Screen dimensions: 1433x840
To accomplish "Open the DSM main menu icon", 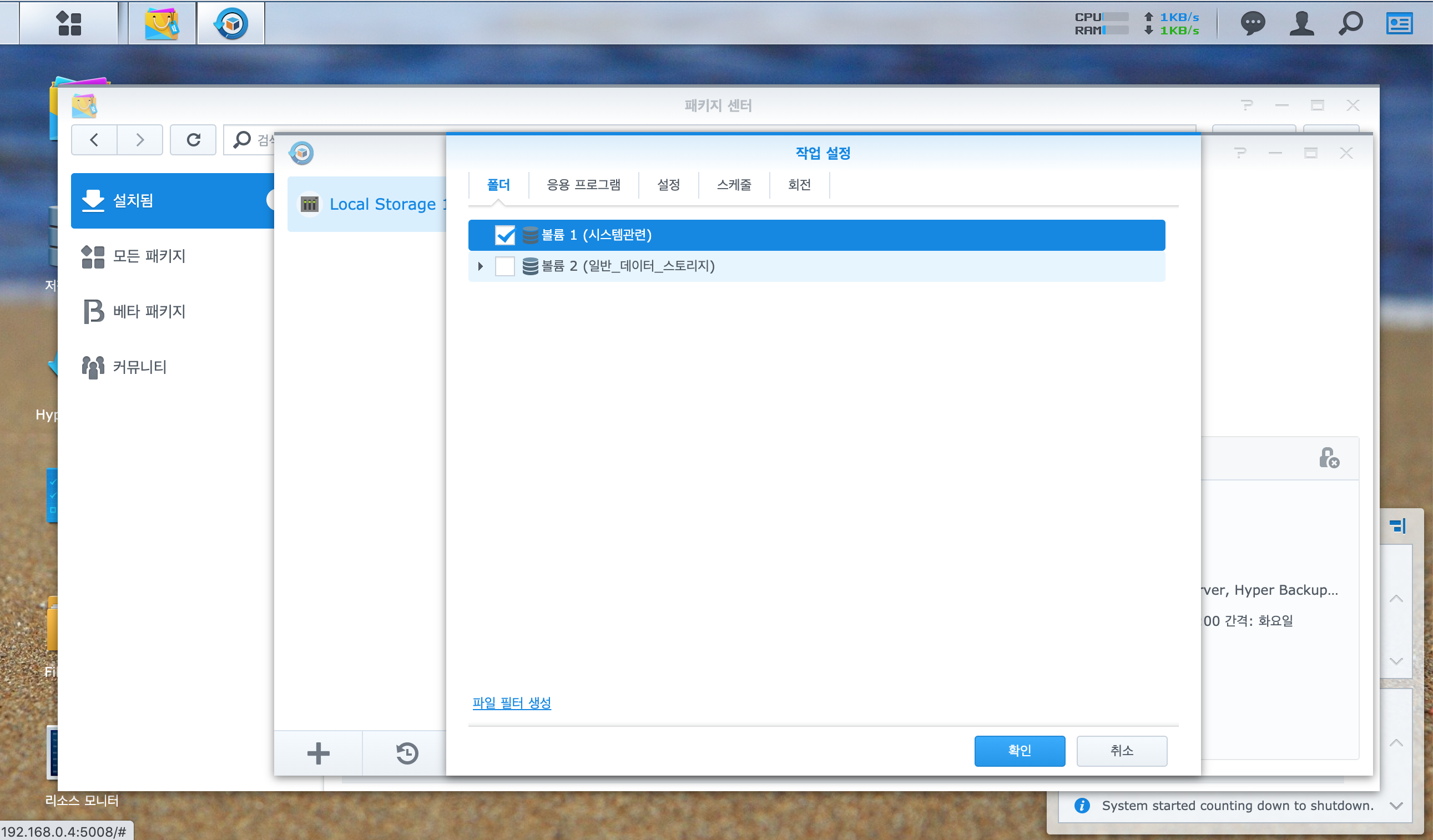I will coord(69,23).
